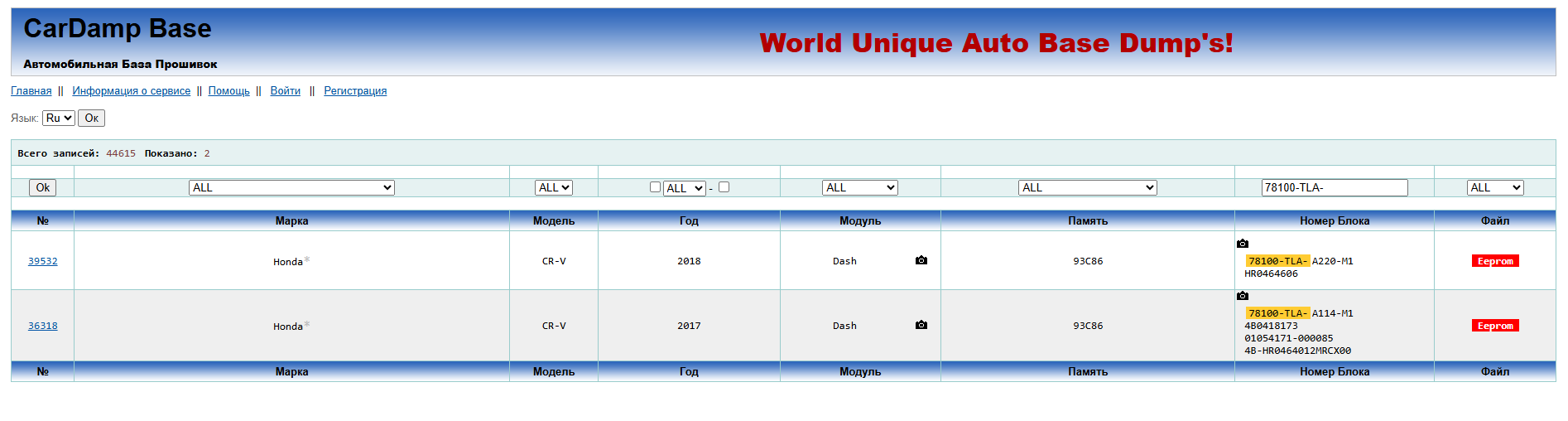The image size is (1568, 421).
Task: Click CR-V model in row 39532
Action: tap(554, 261)
